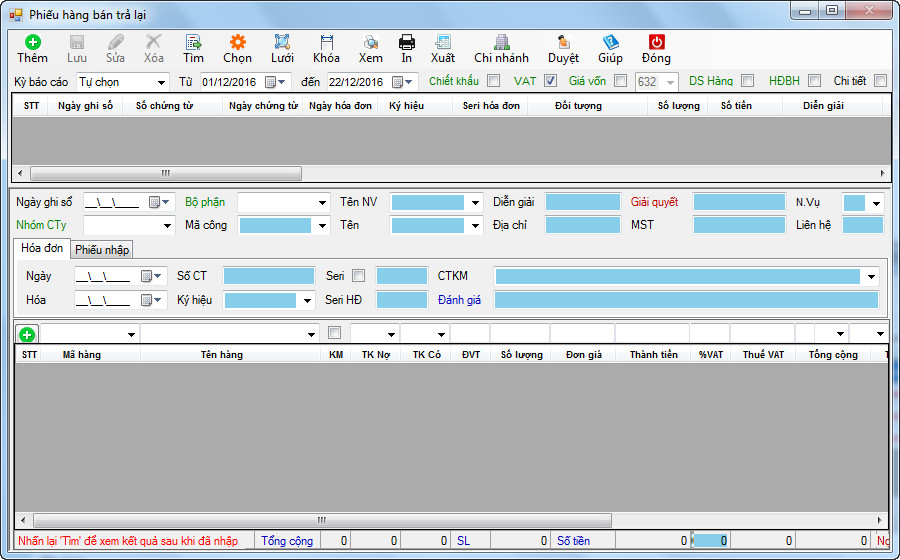Expand the Kỳ báo cáo dropdown
The image size is (900, 560).
pos(162,83)
